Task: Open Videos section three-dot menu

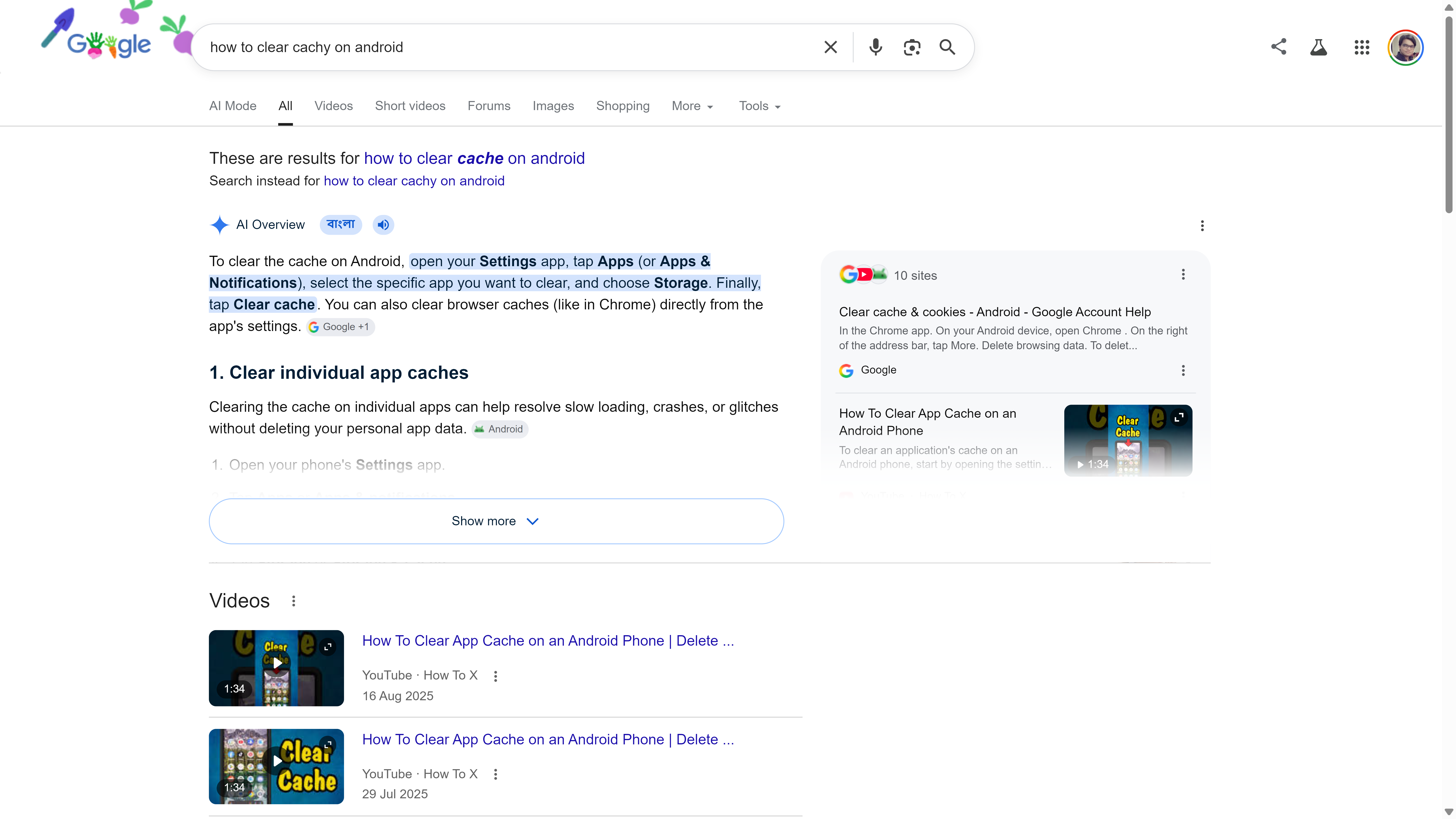Action: pyautogui.click(x=293, y=601)
